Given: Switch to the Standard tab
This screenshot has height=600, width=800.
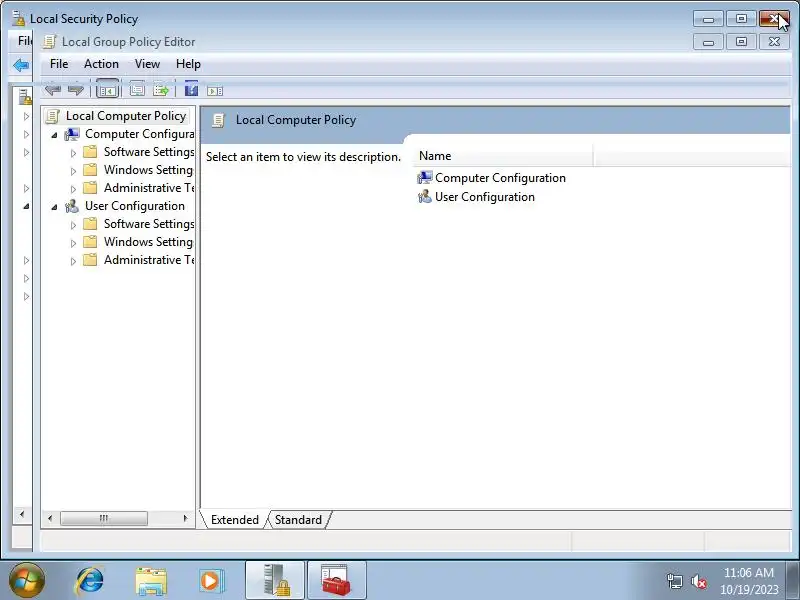Looking at the screenshot, I should click(x=298, y=520).
